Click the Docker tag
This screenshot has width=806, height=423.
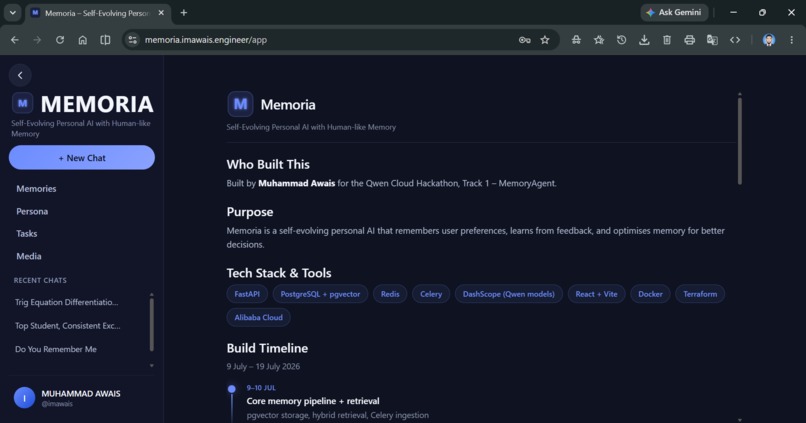coord(650,294)
